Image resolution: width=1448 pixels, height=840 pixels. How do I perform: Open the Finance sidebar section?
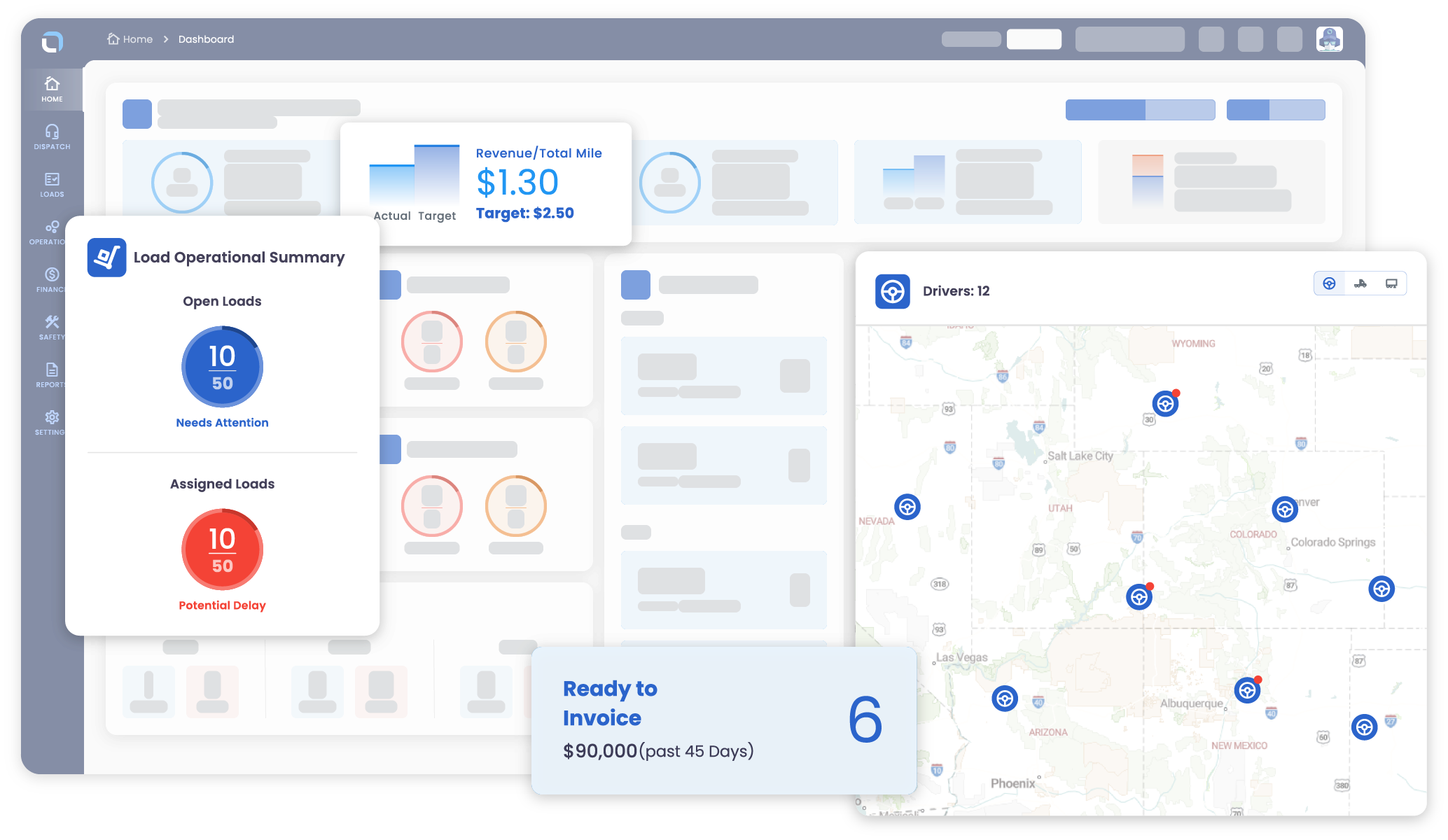pyautogui.click(x=52, y=279)
